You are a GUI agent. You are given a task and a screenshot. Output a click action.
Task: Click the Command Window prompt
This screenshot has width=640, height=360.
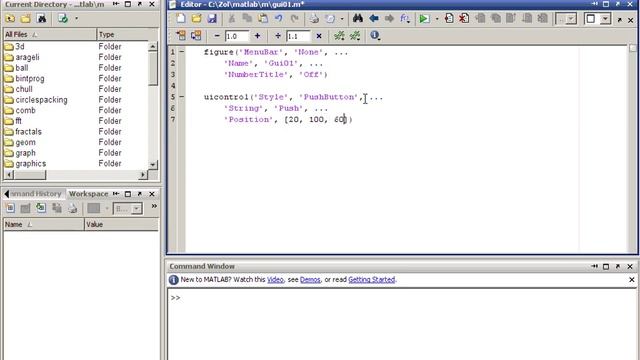pos(176,298)
